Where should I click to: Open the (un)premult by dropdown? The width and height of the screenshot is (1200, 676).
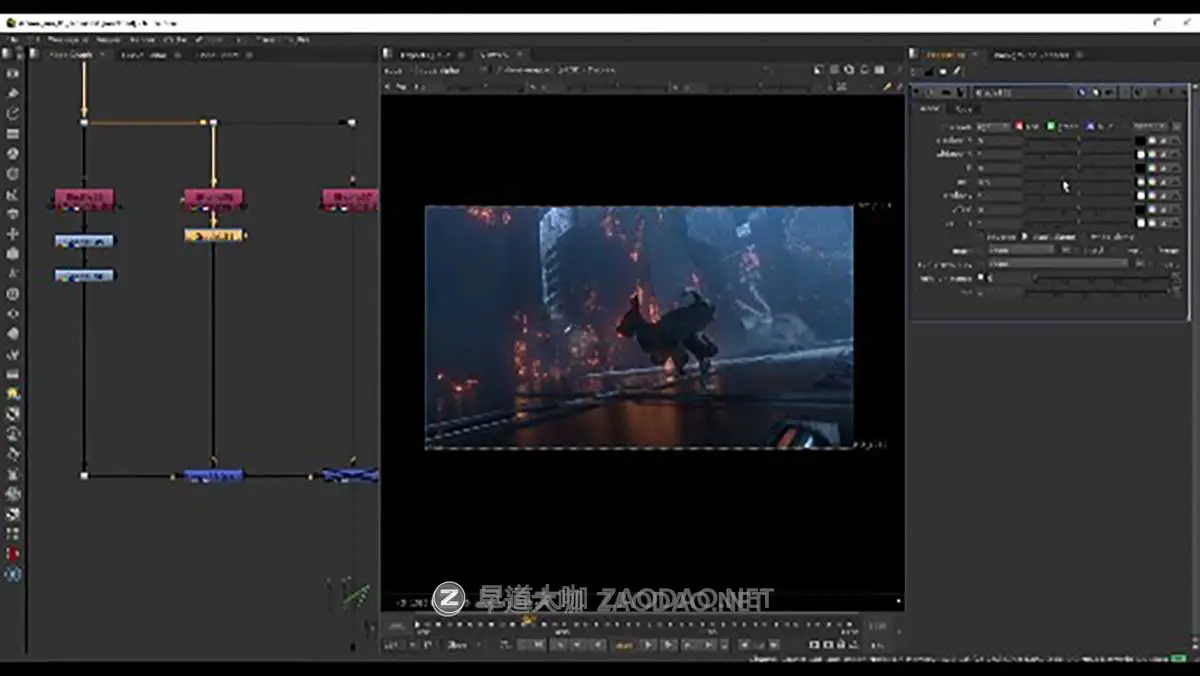click(x=1057, y=264)
